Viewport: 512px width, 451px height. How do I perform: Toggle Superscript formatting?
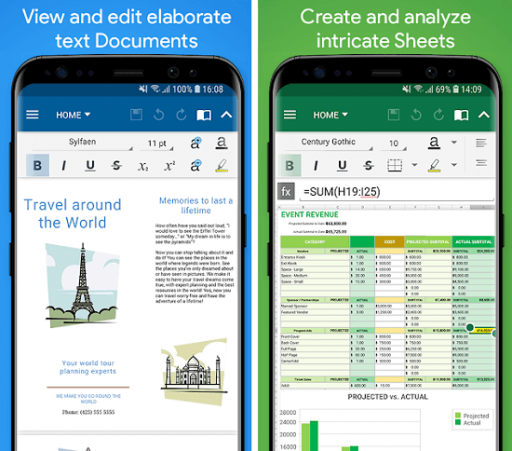pyautogui.click(x=169, y=165)
